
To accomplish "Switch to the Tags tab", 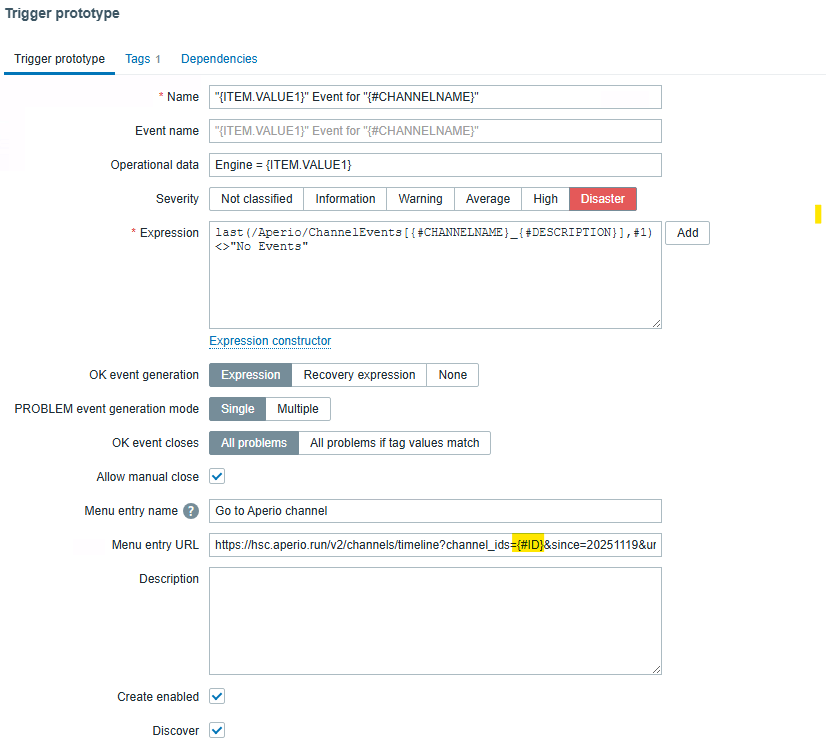I will [142, 59].
